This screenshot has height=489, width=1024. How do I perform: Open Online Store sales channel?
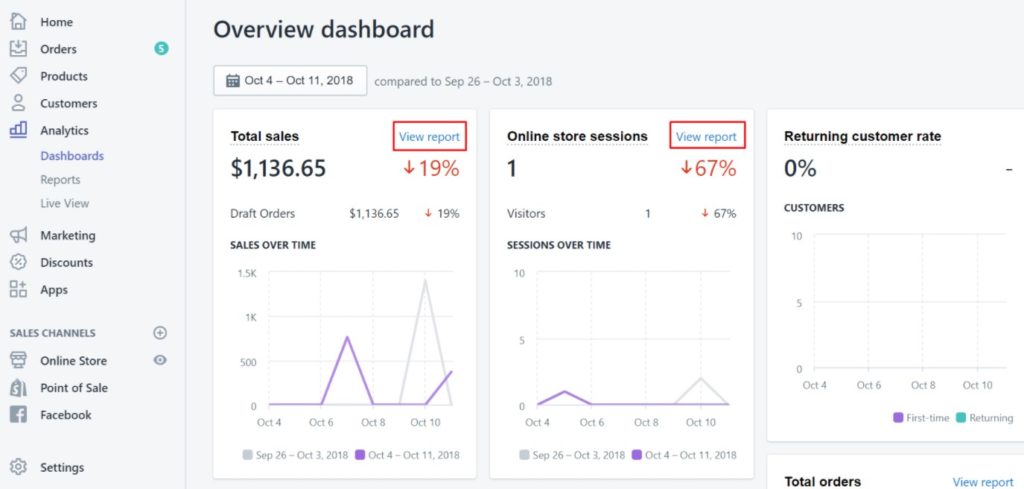click(73, 360)
